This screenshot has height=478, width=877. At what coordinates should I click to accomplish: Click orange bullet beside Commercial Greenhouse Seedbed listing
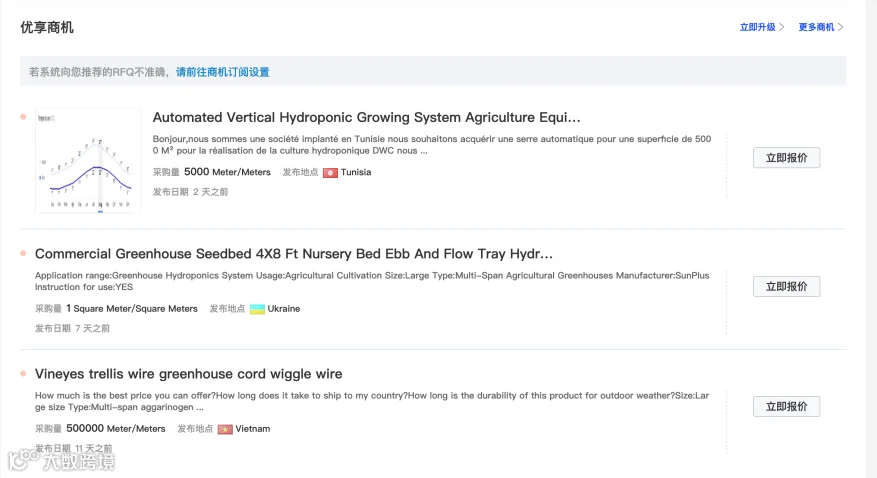pyautogui.click(x=23, y=253)
